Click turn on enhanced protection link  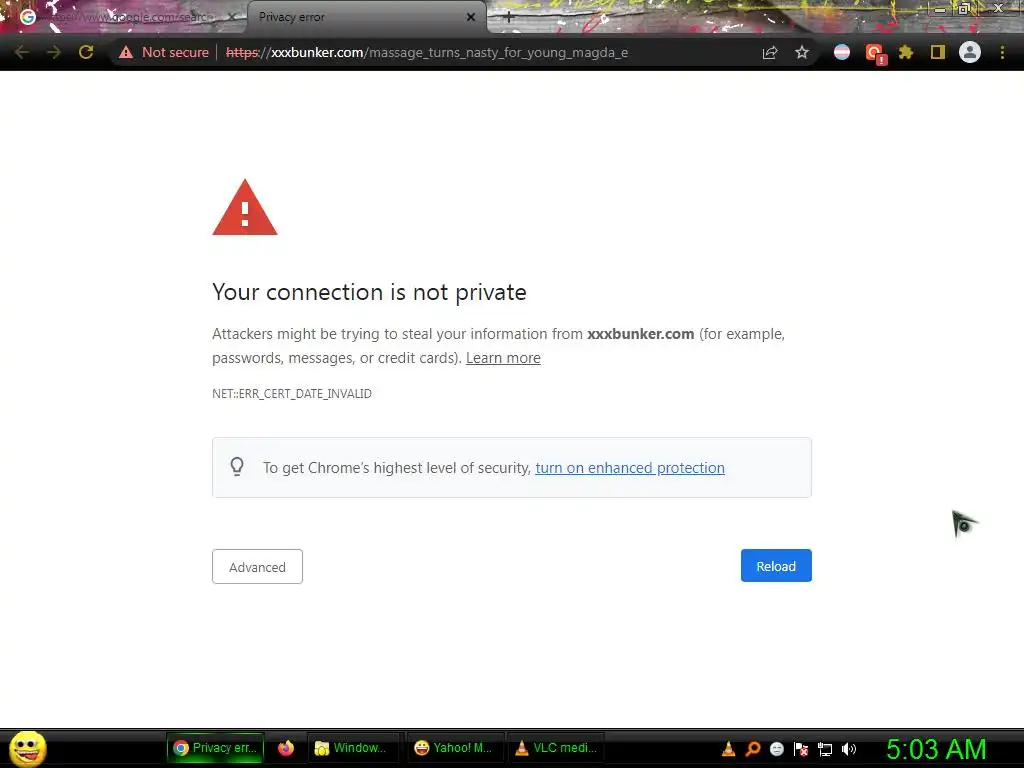point(630,468)
